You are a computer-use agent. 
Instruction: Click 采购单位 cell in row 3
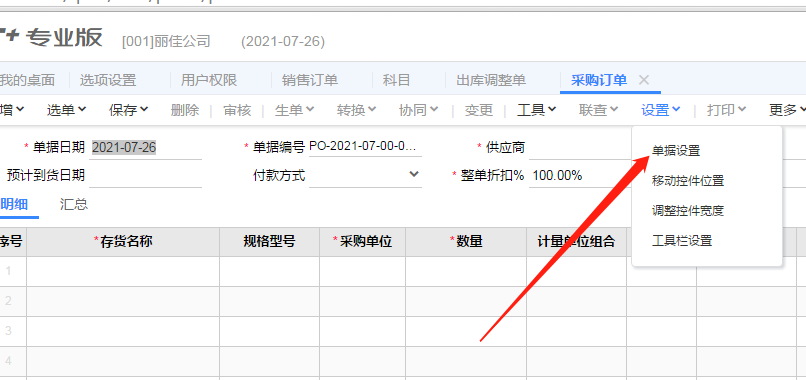(x=362, y=331)
